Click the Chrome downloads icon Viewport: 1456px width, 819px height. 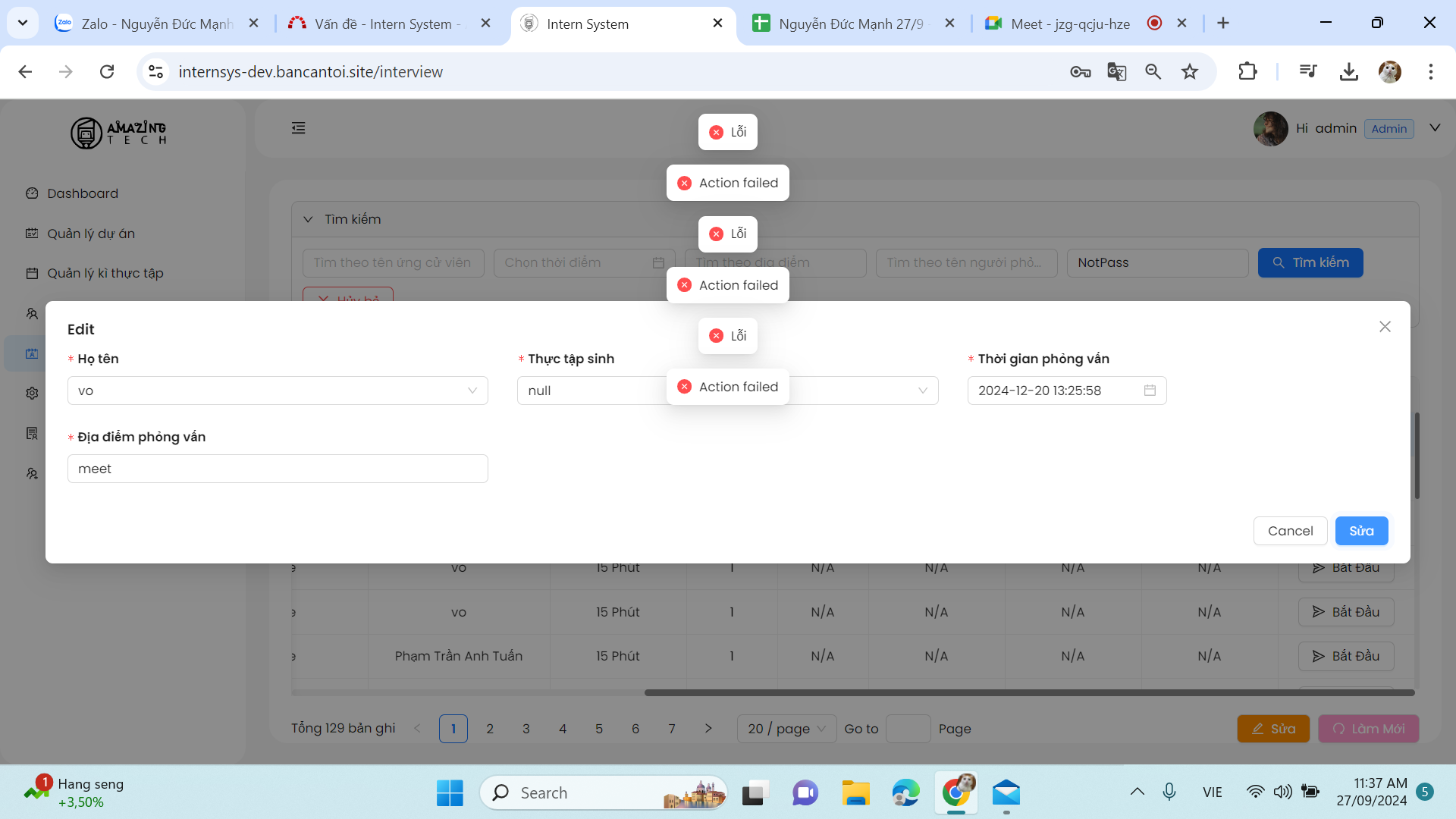pos(1348,72)
